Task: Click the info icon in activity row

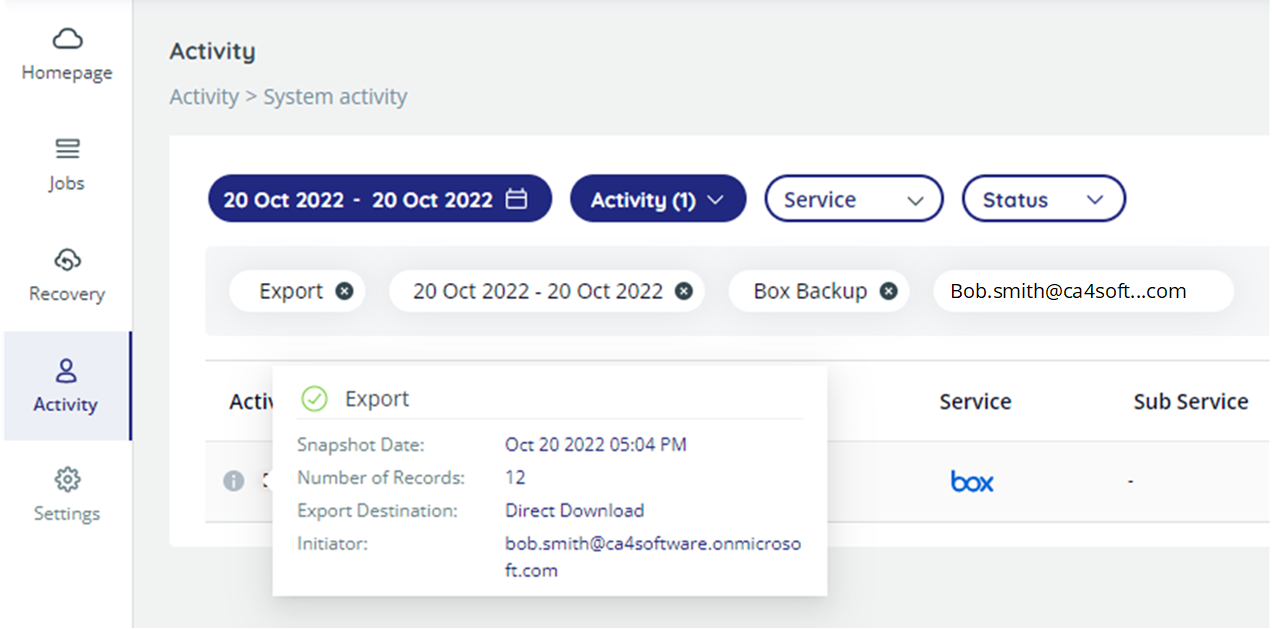Action: (233, 481)
